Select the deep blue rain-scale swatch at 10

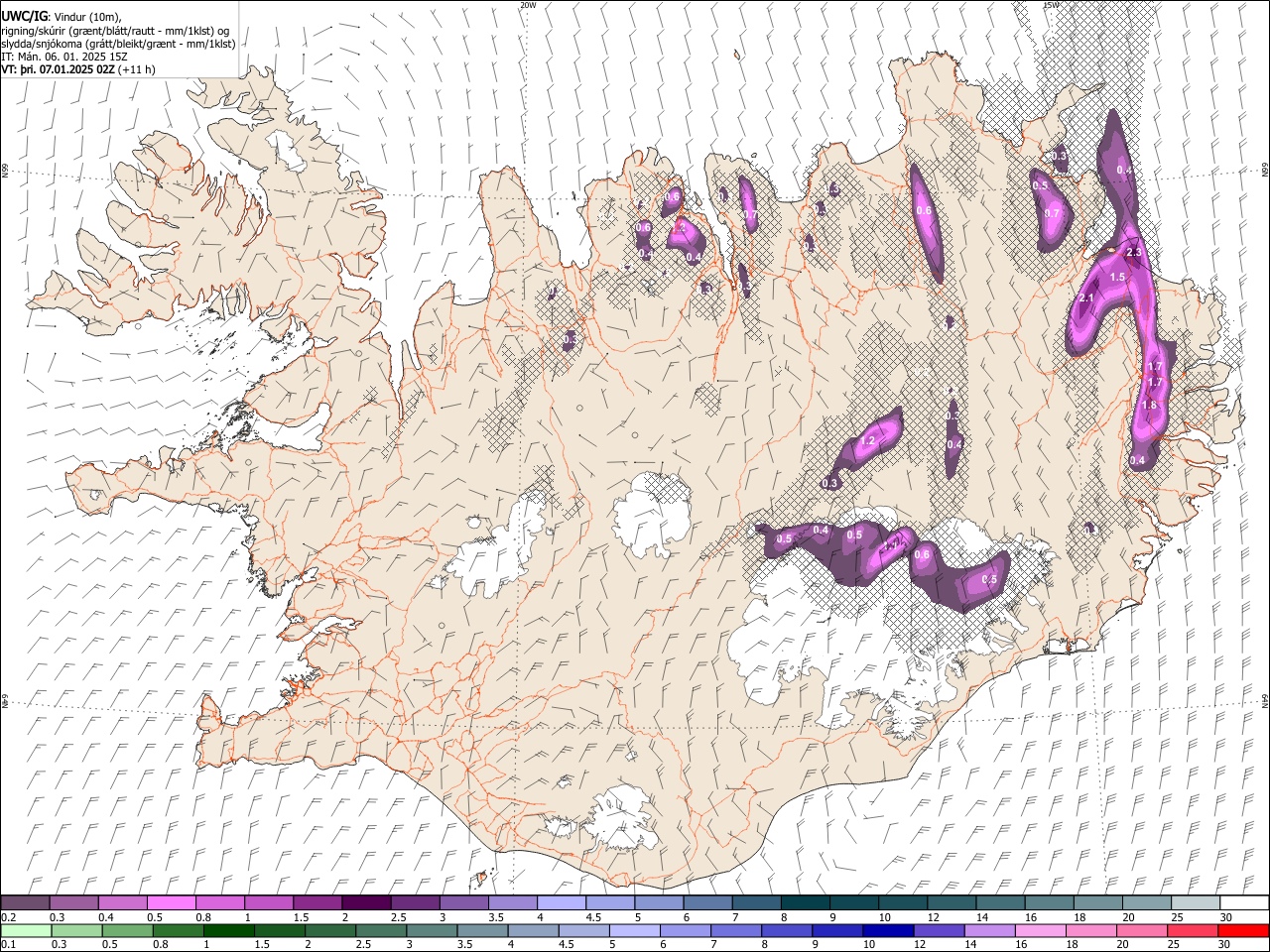pos(887,931)
